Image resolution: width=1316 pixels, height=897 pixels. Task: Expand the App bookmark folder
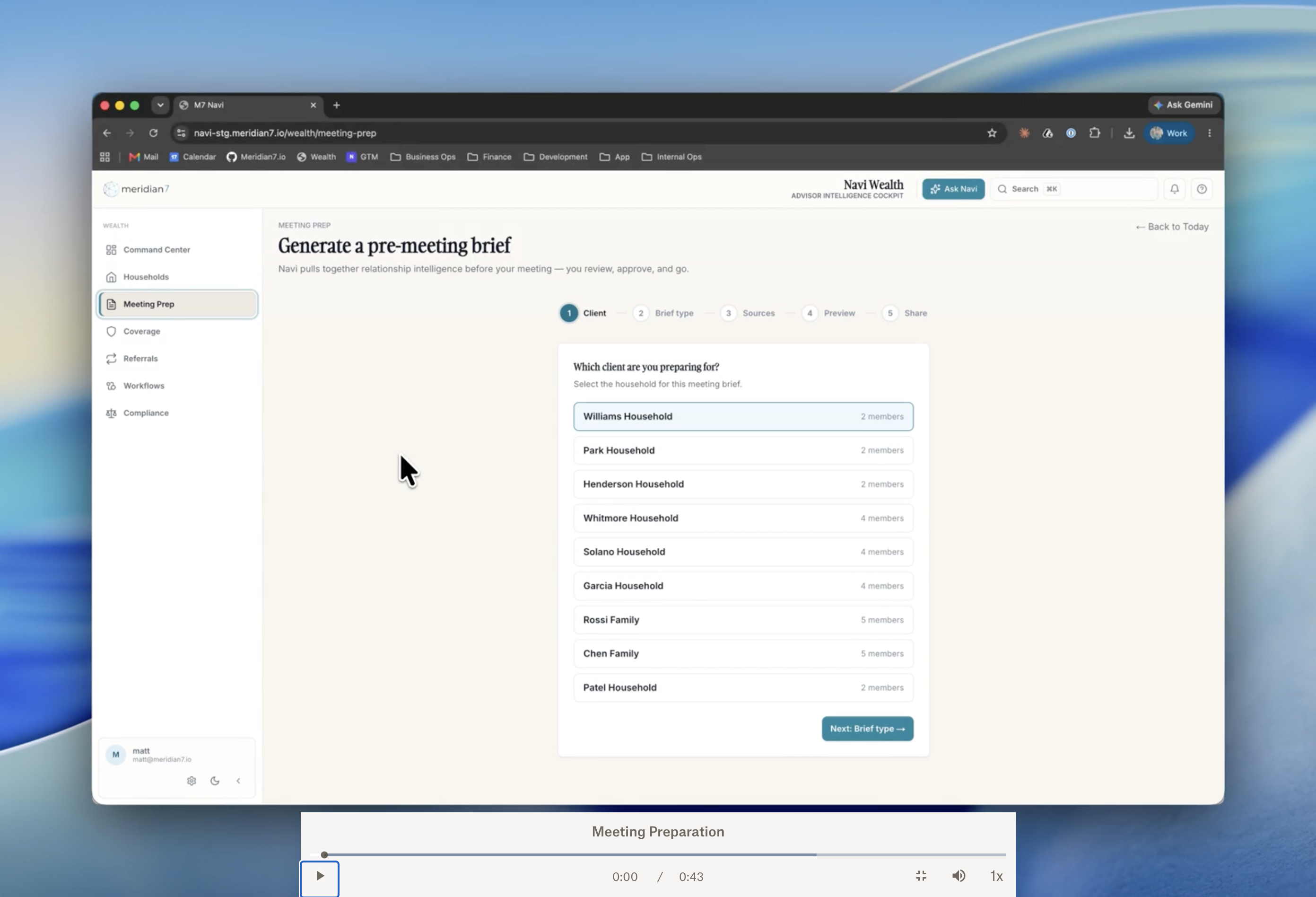(614, 157)
